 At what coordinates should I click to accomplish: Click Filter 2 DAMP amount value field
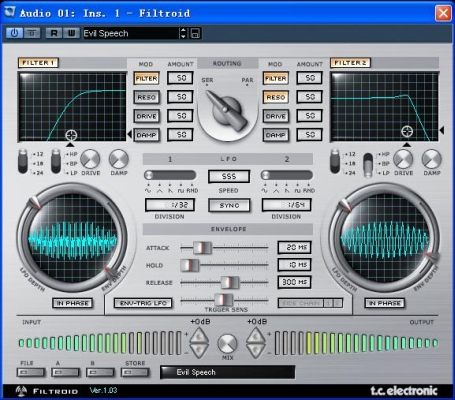pos(310,135)
